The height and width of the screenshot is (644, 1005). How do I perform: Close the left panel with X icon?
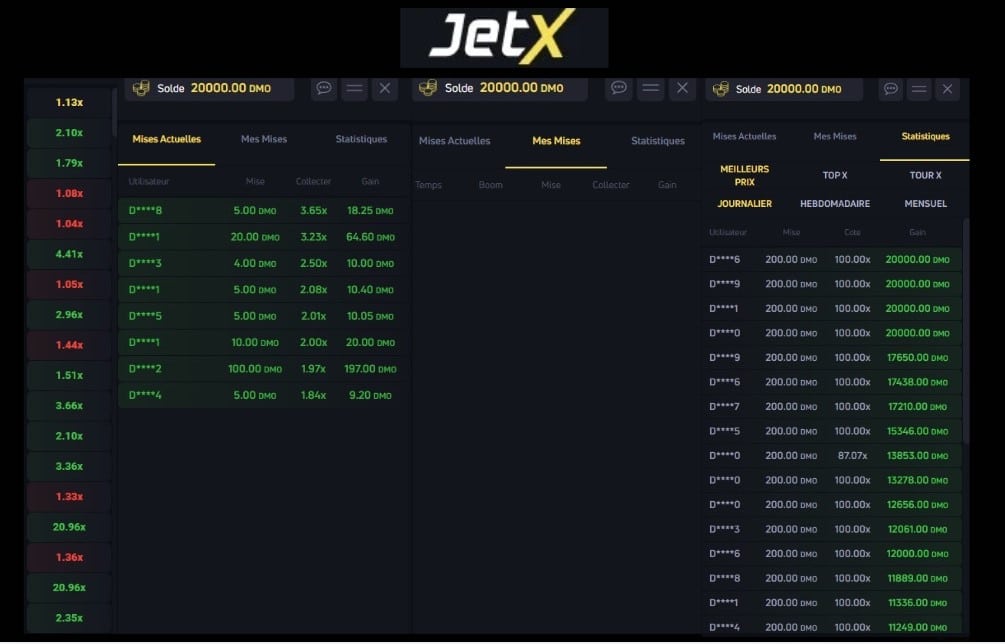(x=385, y=88)
